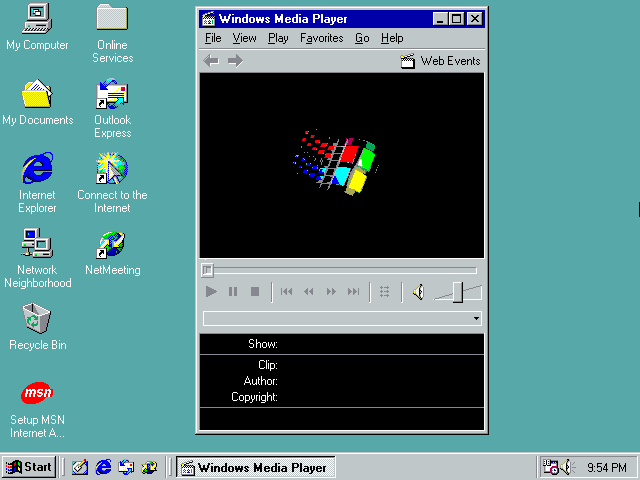
Task: Select the Online Services folder icon
Action: (x=112, y=33)
